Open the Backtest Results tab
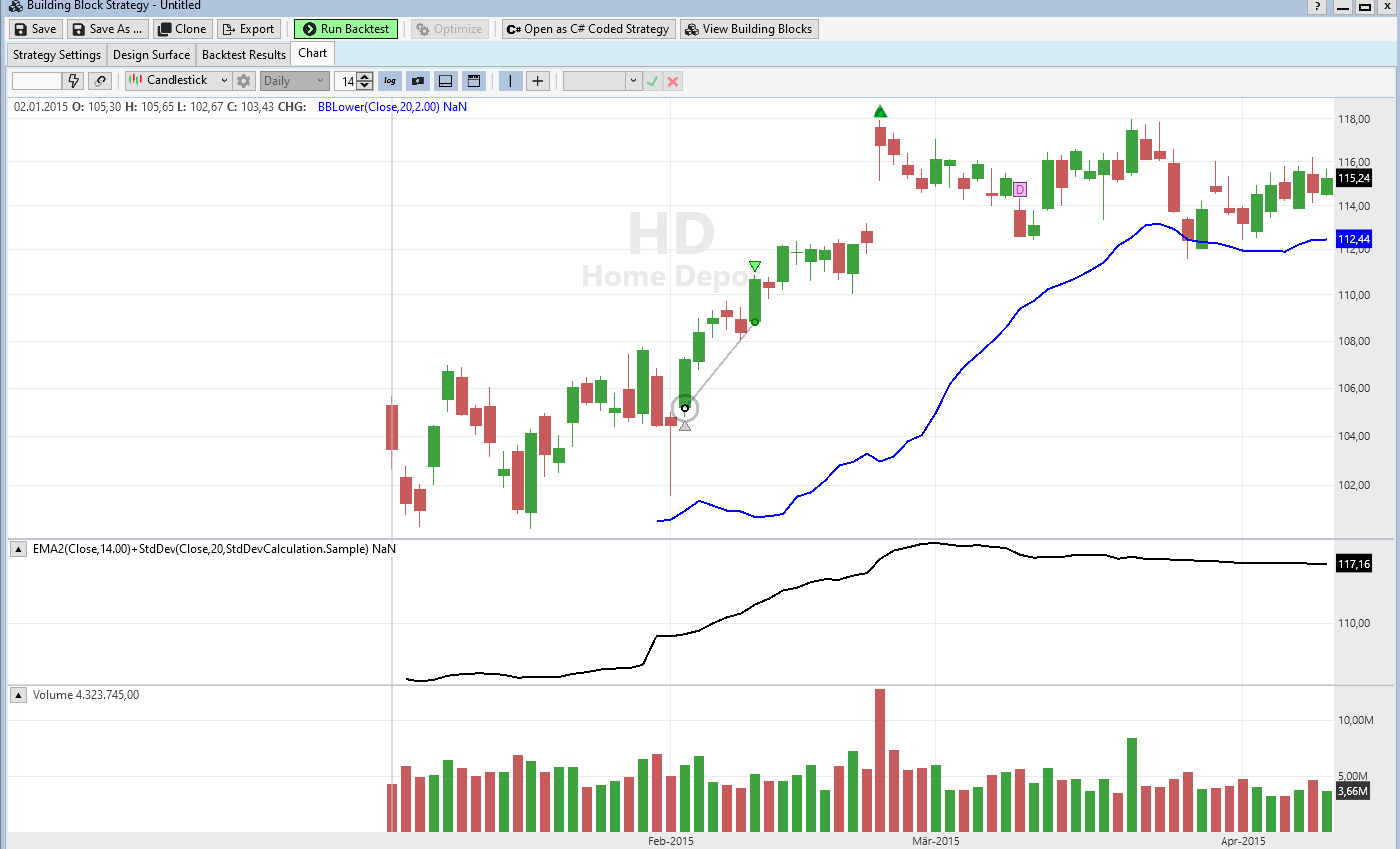The height and width of the screenshot is (849, 1400). tap(244, 55)
